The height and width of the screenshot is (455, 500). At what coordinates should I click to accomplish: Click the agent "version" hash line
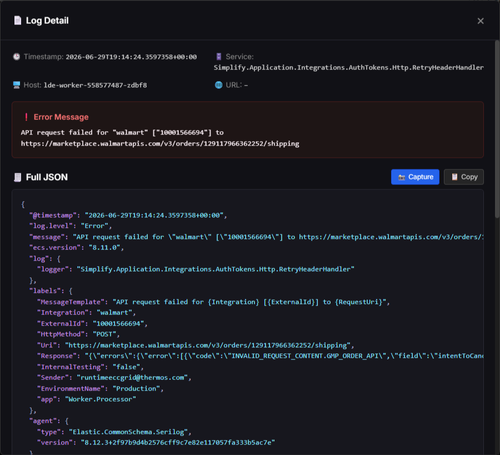[x=156, y=443]
